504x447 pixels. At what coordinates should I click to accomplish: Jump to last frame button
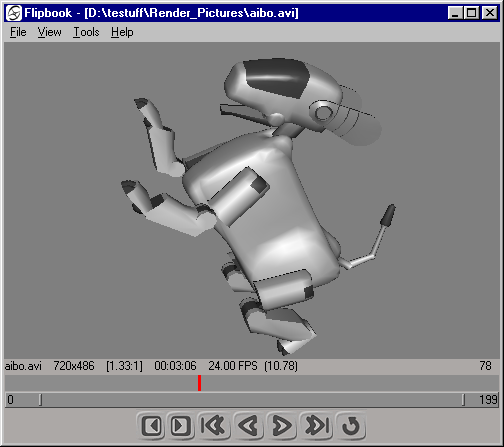(317, 425)
